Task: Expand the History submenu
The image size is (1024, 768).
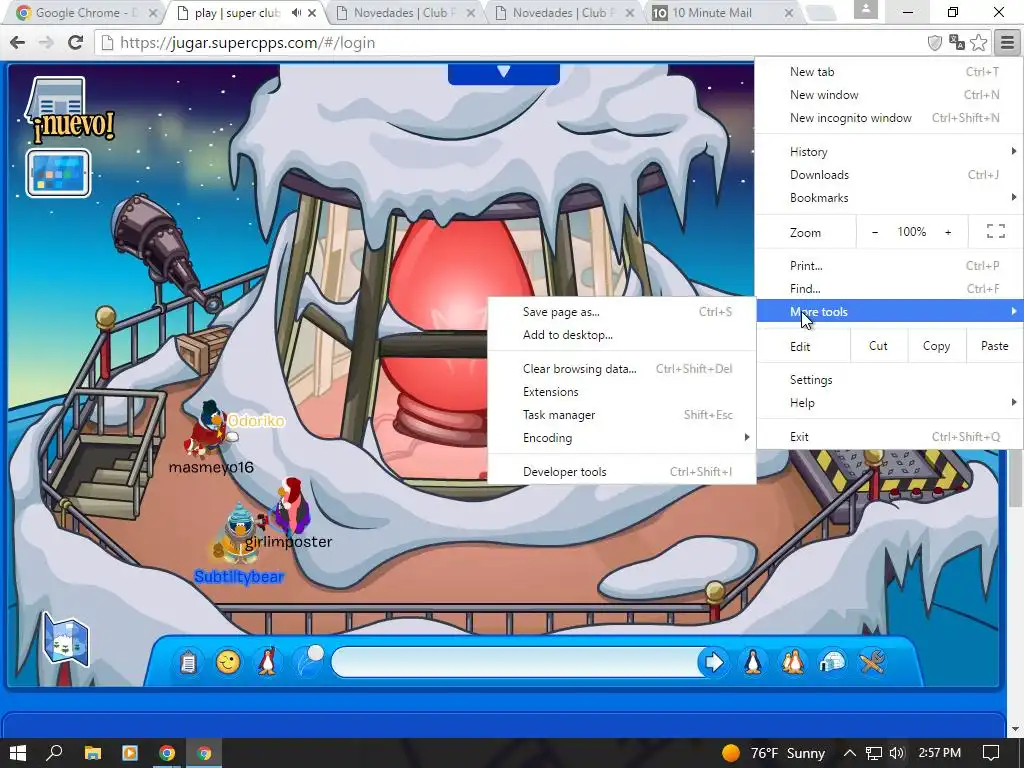Action: coord(889,152)
